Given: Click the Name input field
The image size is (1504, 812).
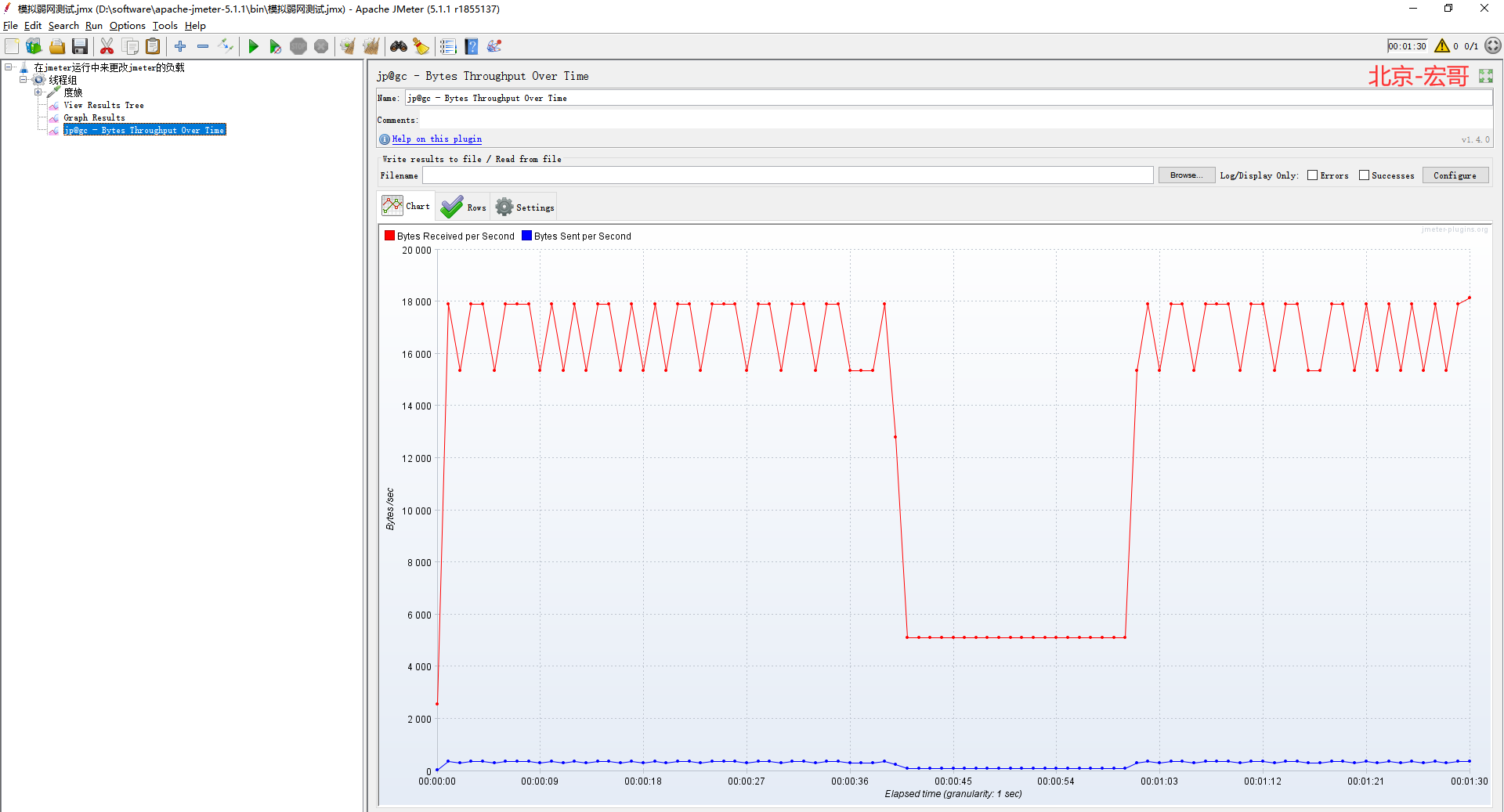Looking at the screenshot, I should click(949, 98).
